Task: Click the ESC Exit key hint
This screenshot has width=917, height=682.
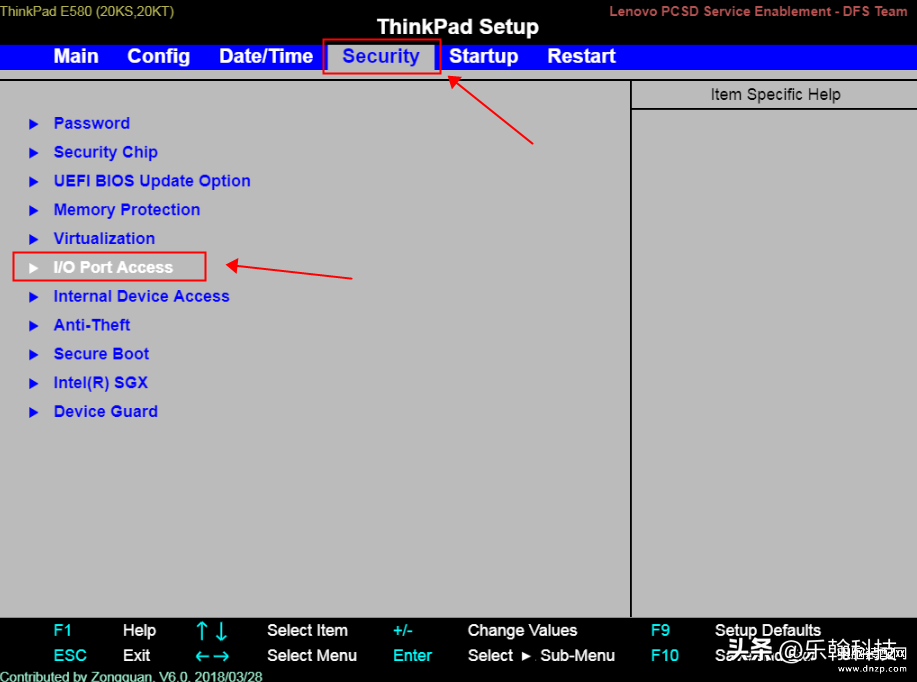Action: coord(70,655)
